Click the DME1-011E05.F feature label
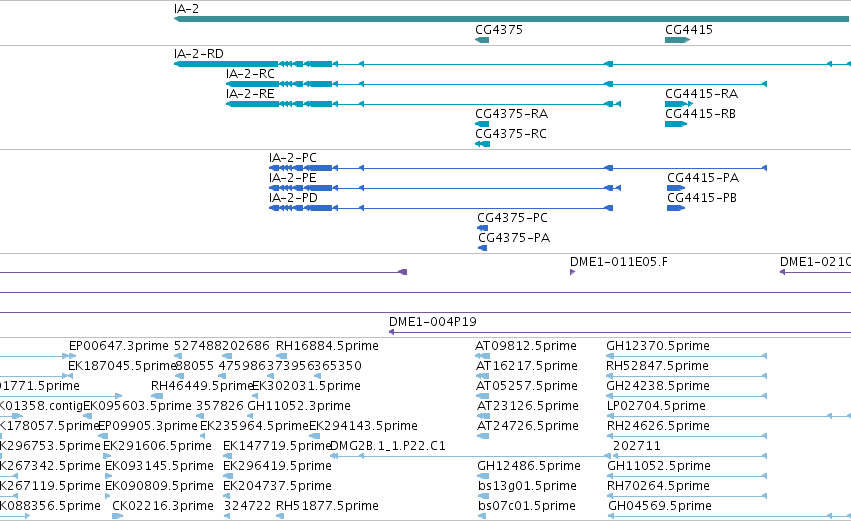851x521 pixels. (x=619, y=262)
